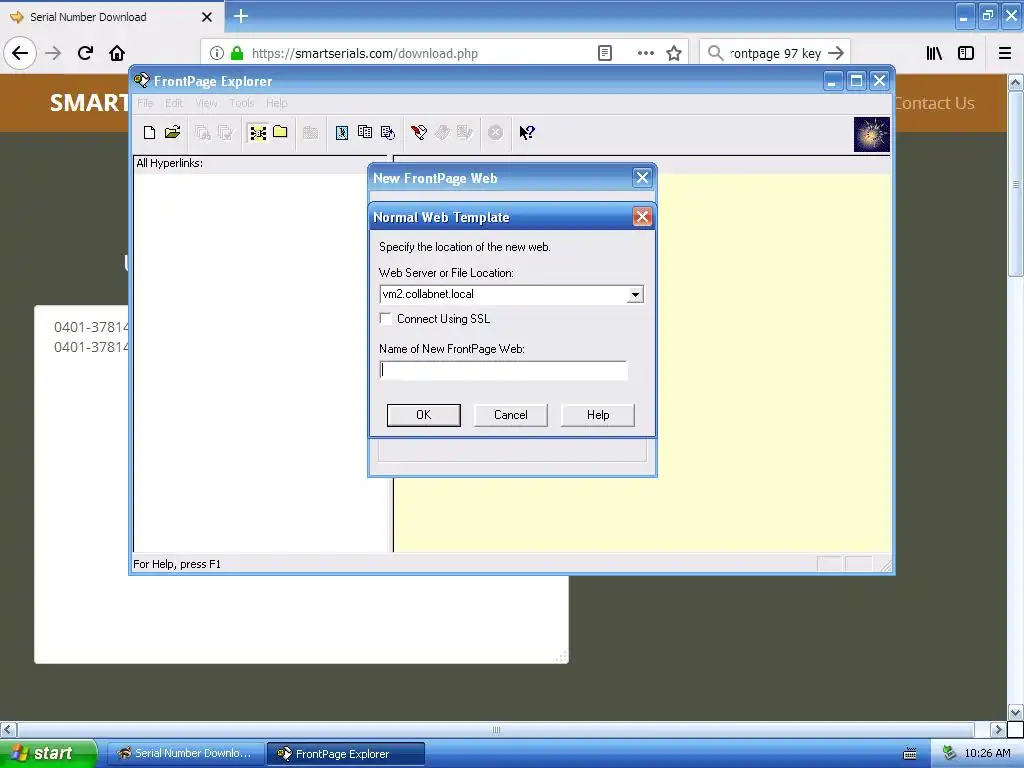Select the Folder View toolbar icon
This screenshot has height=768, width=1024.
(x=281, y=133)
